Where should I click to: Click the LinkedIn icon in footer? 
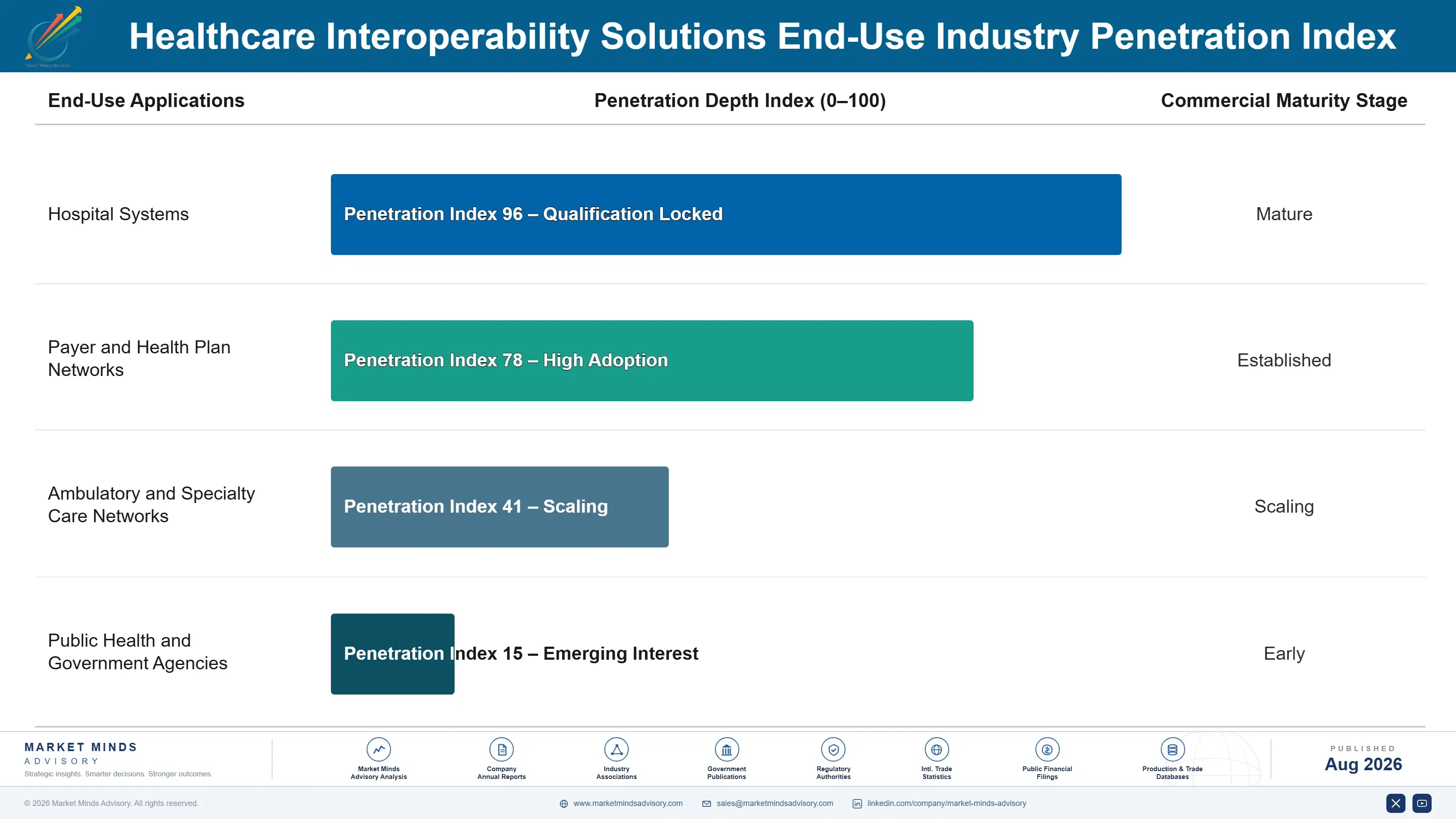(857, 803)
